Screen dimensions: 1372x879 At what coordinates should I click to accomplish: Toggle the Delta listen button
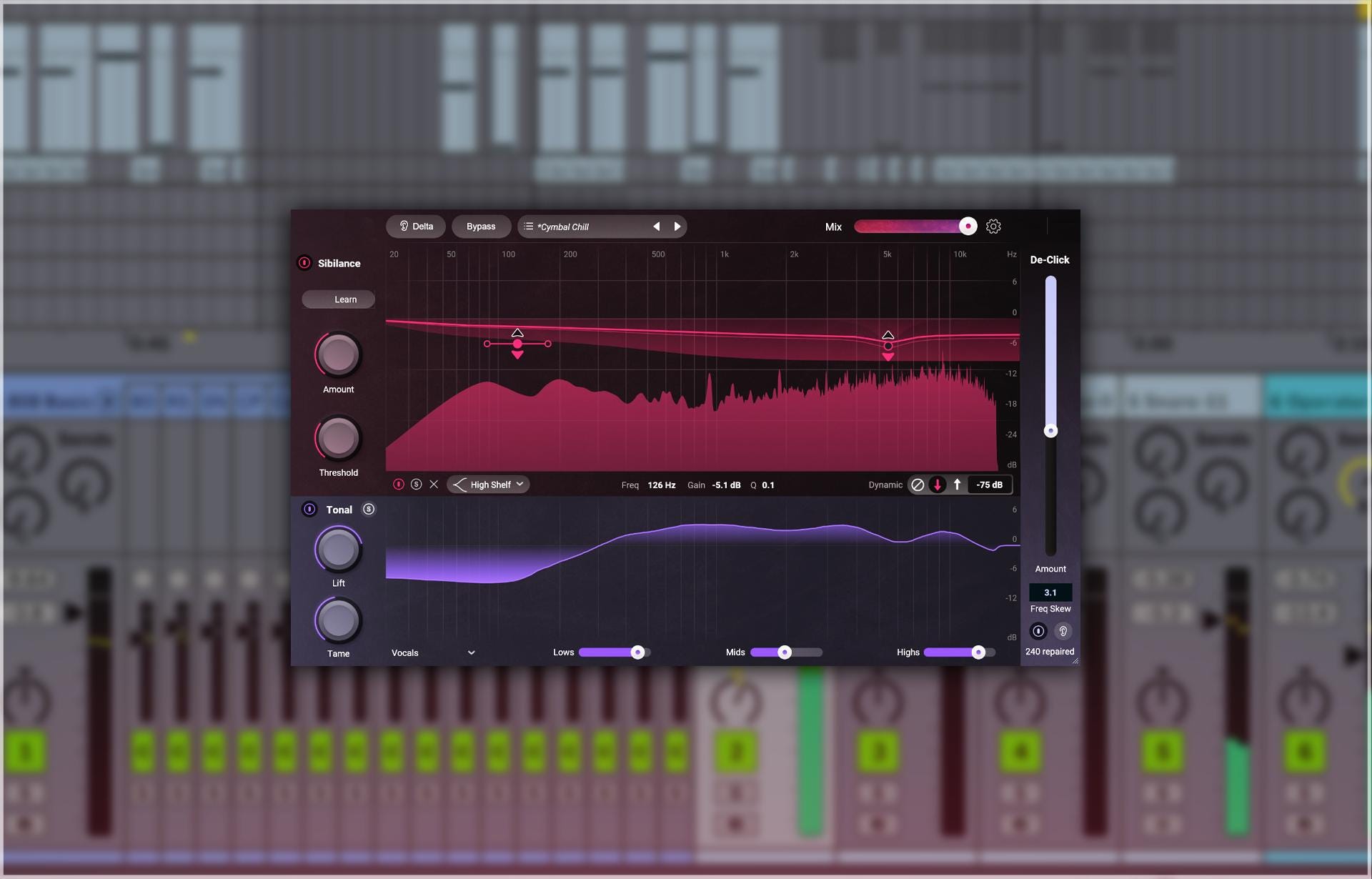(415, 227)
